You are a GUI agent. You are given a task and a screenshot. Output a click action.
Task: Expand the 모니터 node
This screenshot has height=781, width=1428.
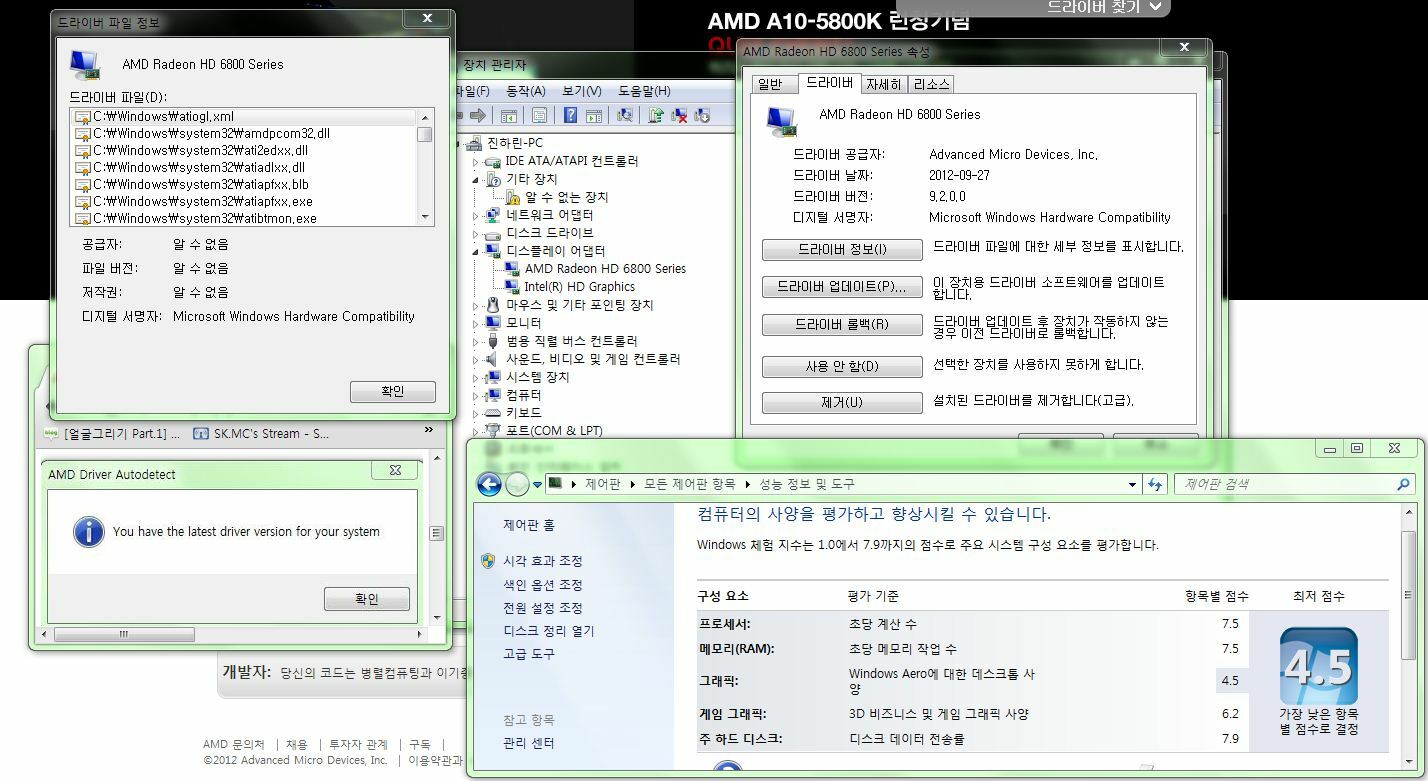point(476,323)
